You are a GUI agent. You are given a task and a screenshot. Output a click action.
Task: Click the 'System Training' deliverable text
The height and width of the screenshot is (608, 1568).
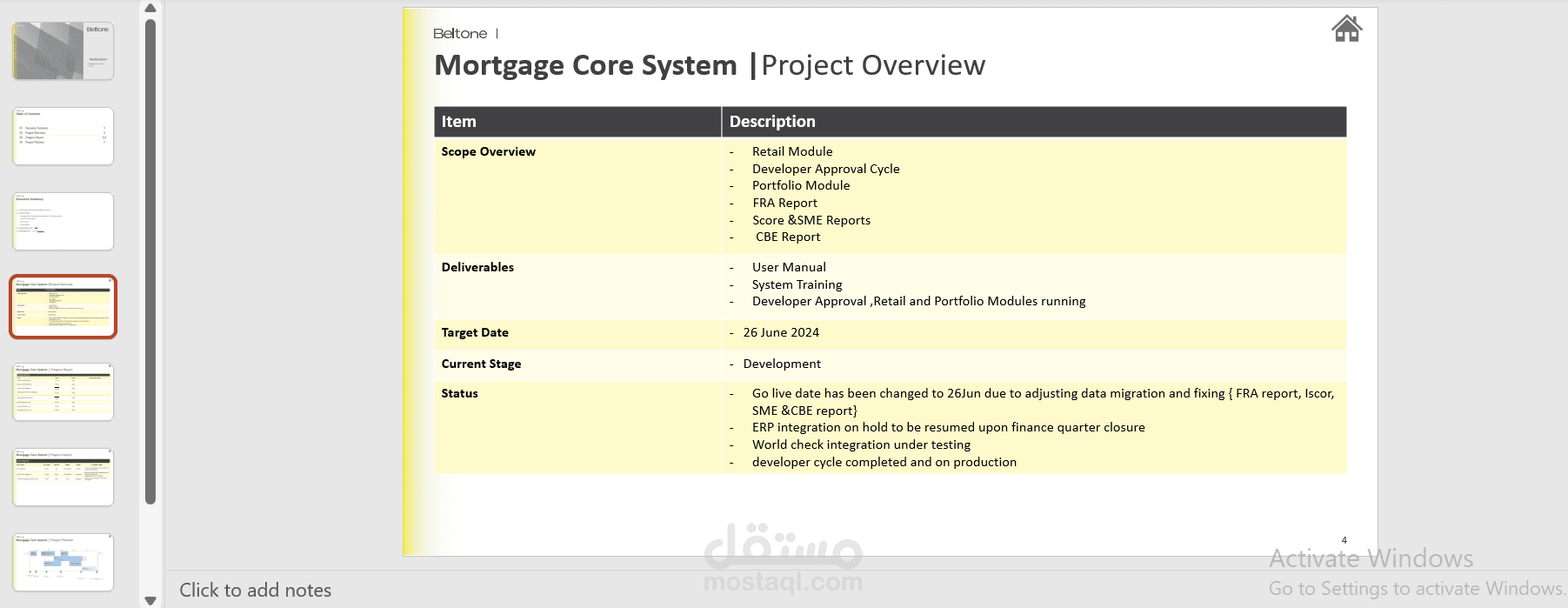(797, 284)
